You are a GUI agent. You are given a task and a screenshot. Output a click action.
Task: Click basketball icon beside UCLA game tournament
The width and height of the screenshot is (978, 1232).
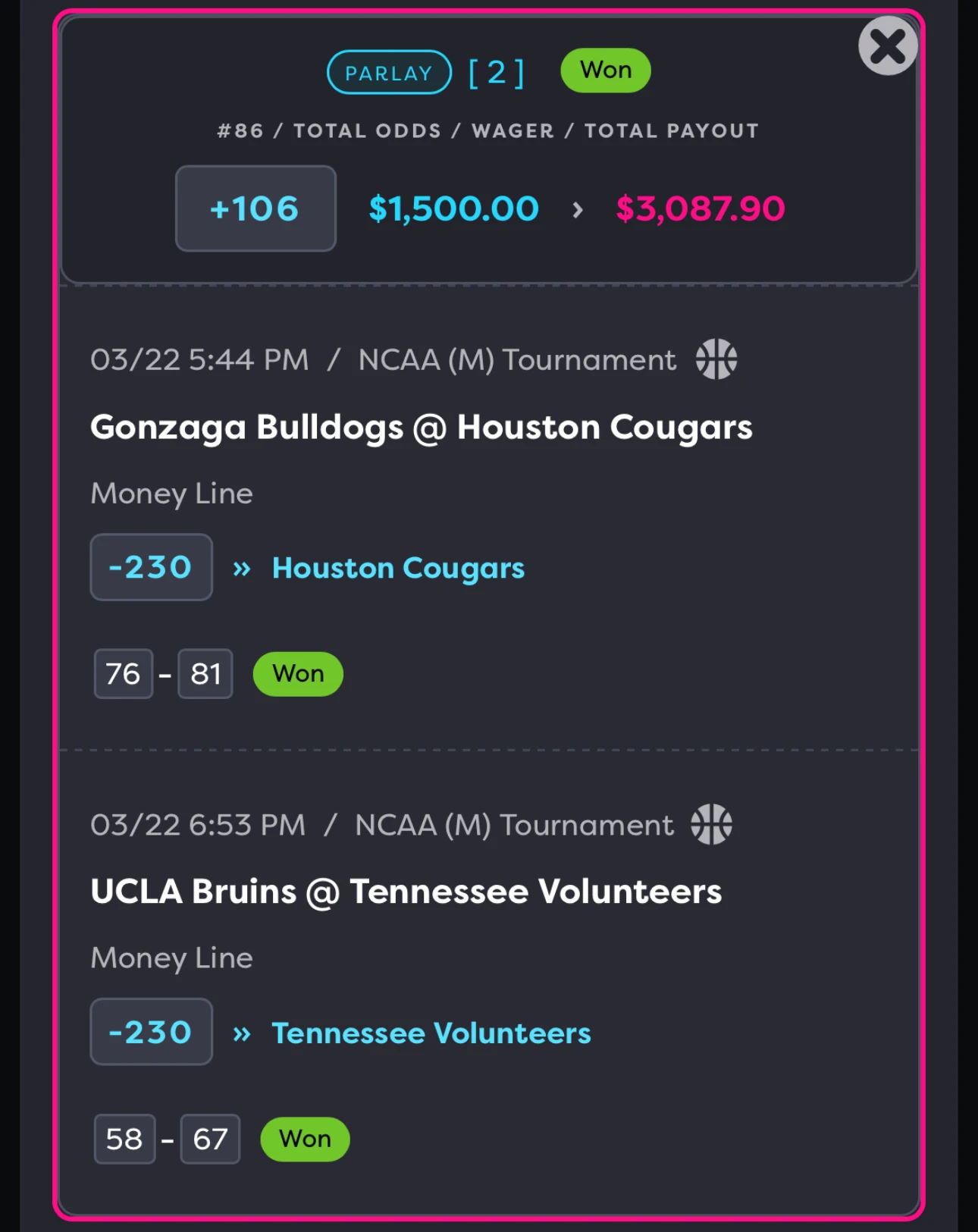tap(711, 824)
